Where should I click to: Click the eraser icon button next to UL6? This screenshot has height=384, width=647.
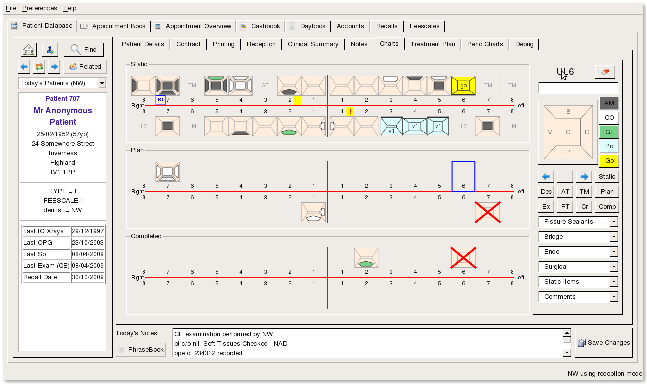tap(605, 72)
